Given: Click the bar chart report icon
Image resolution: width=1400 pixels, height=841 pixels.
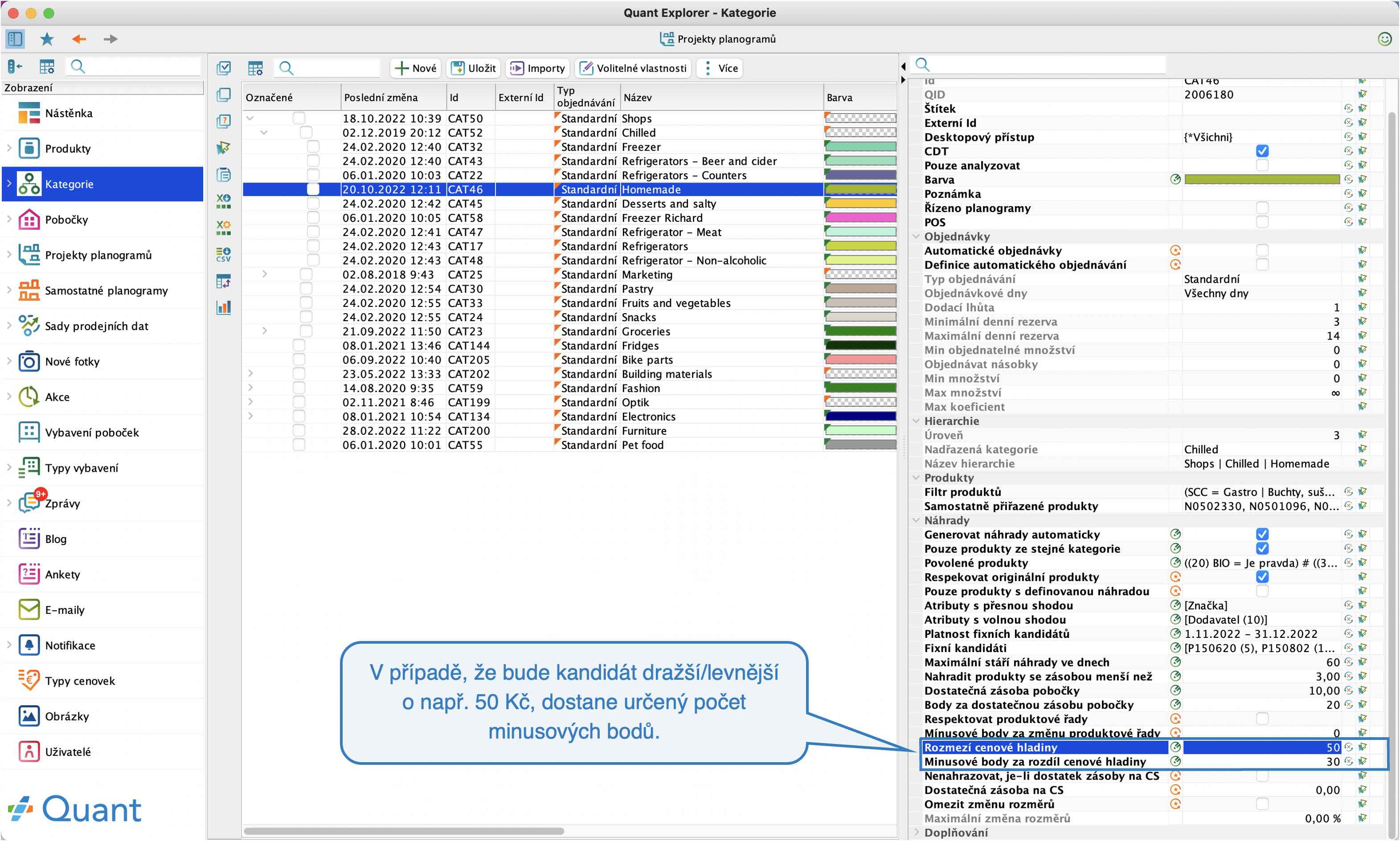Looking at the screenshot, I should tap(224, 308).
